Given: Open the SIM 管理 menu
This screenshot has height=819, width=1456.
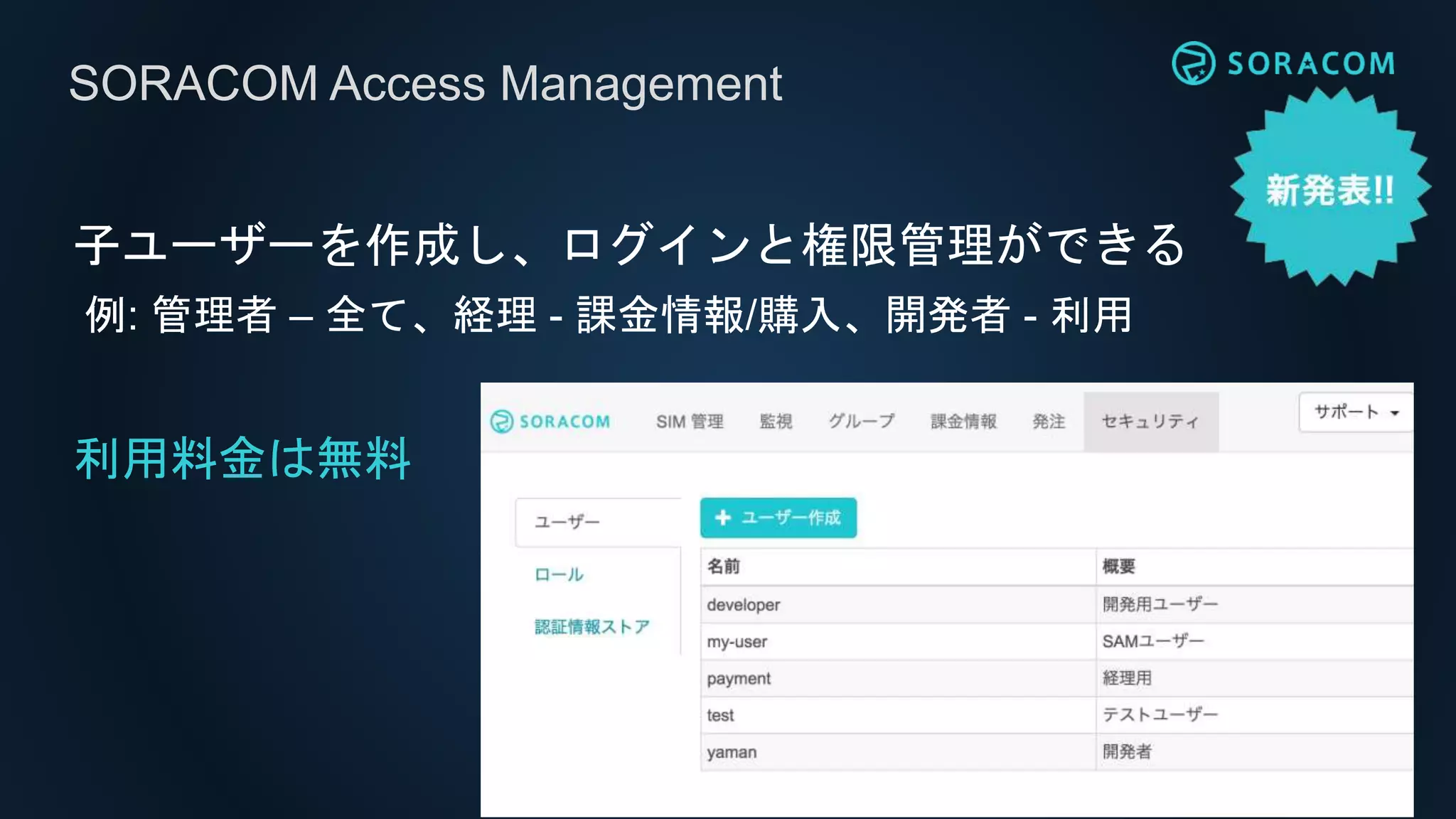Looking at the screenshot, I should pos(690,422).
